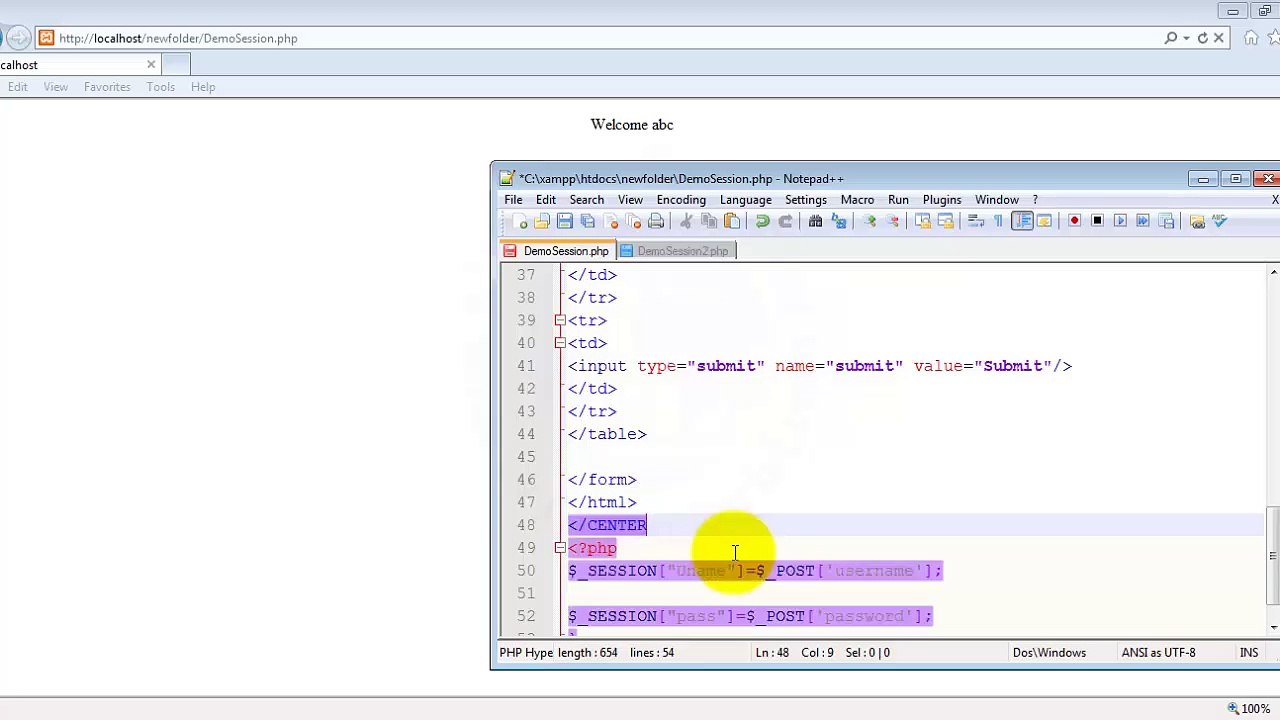
Task: Open Find with the binoculars icon
Action: pyautogui.click(x=815, y=221)
